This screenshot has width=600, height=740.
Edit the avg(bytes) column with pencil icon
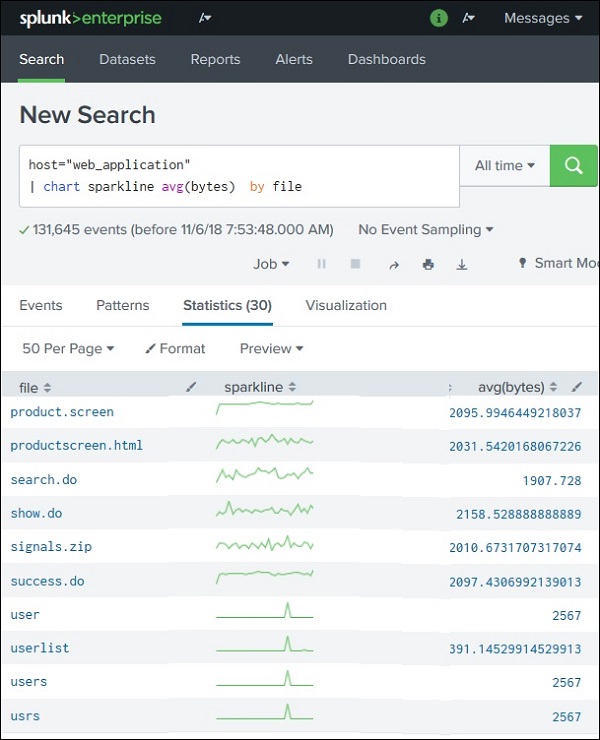click(x=577, y=387)
